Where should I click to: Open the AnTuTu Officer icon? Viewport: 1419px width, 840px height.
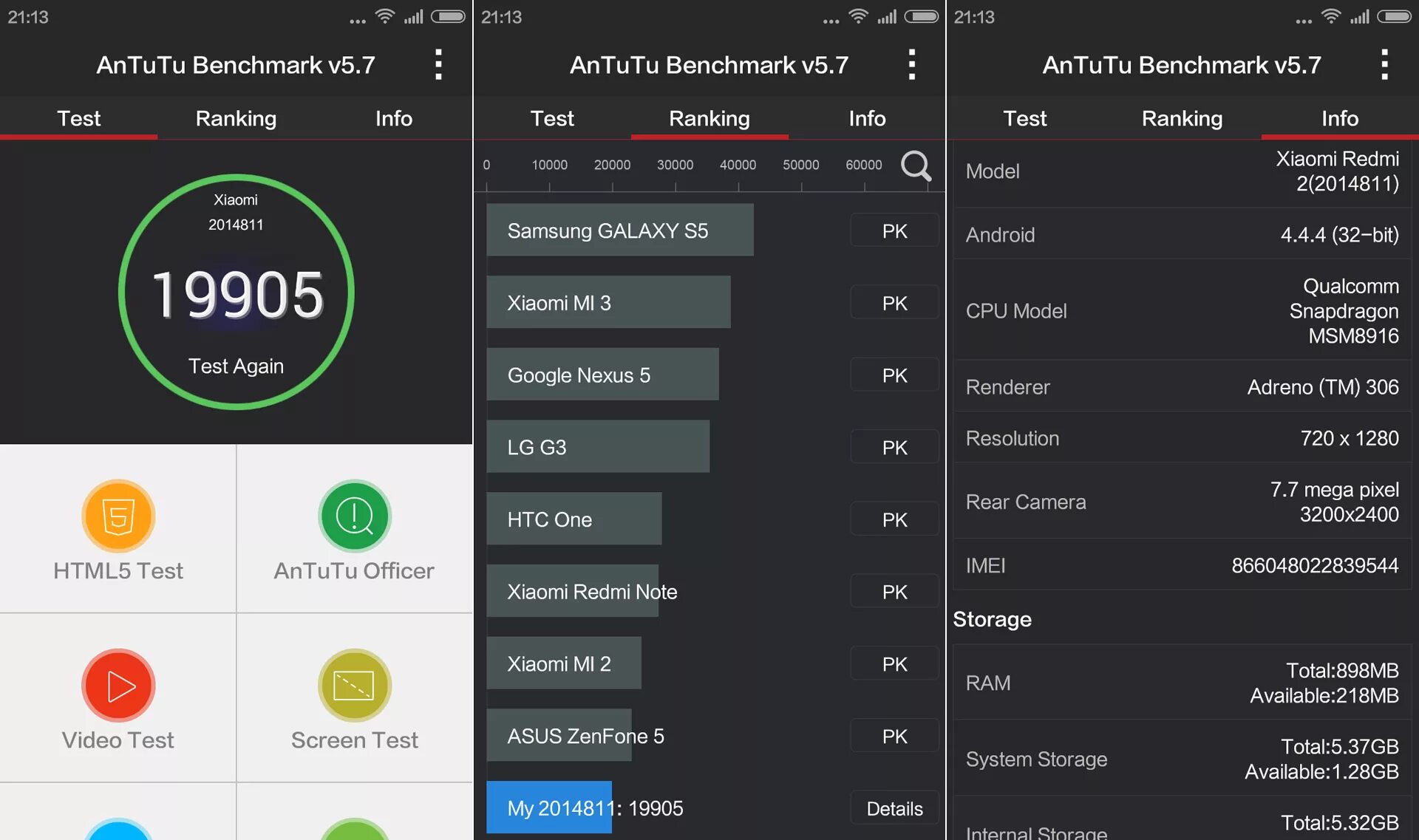coord(354,516)
